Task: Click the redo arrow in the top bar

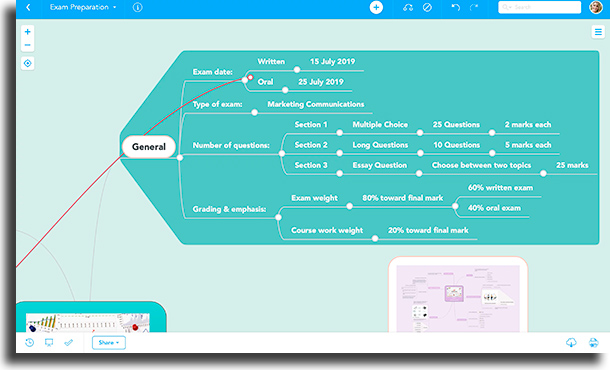Action: [473, 7]
